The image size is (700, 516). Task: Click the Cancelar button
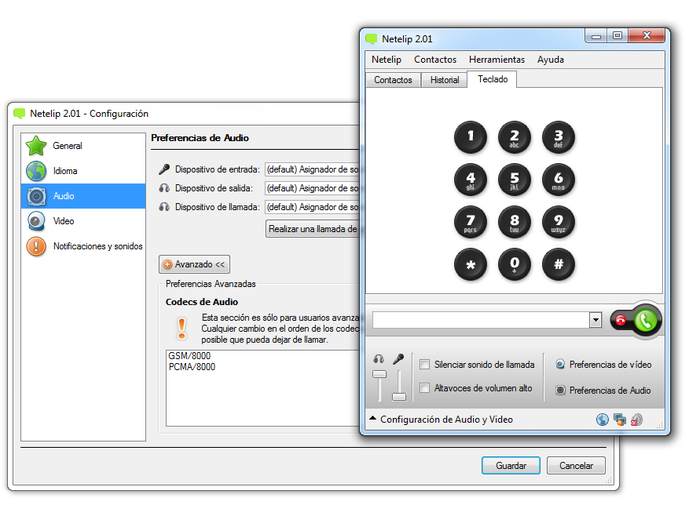point(576,466)
